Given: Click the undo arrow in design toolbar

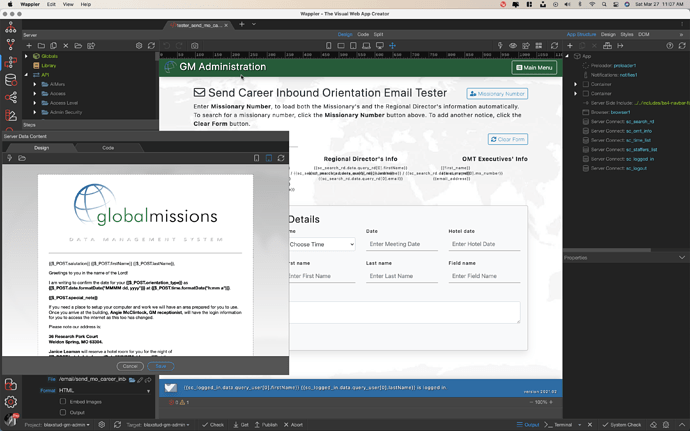Looking at the screenshot, I should tap(166, 45).
